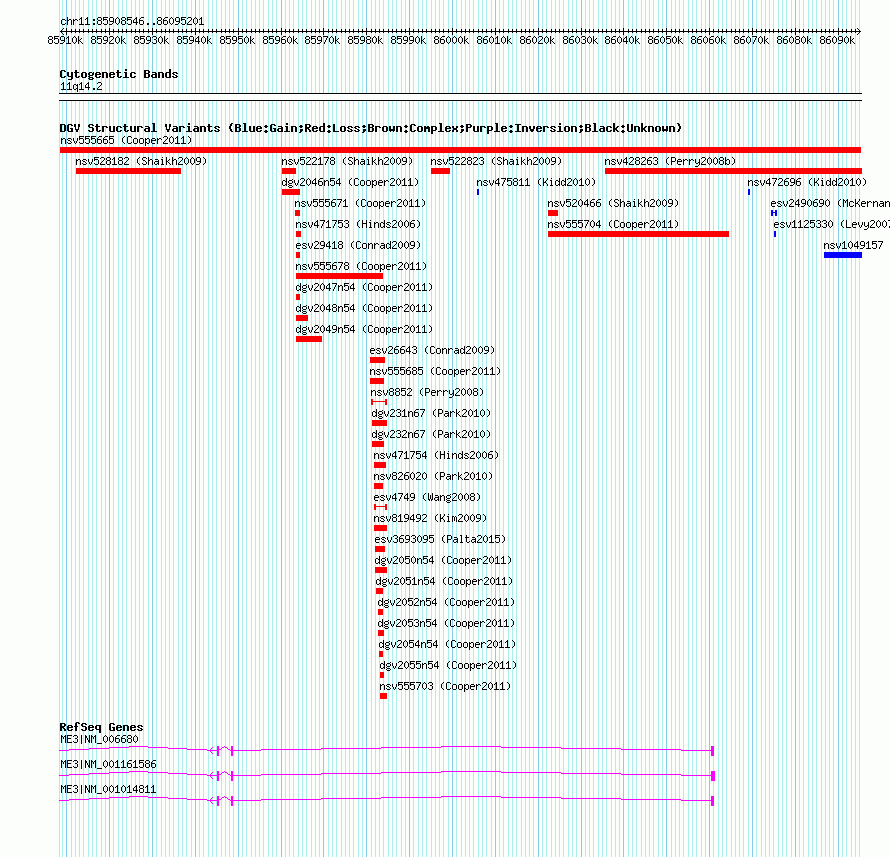Click the RefSeq Genes track title
890x857 pixels.
click(101, 727)
